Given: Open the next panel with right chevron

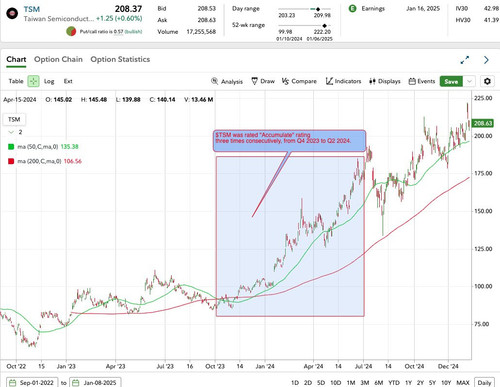Looking at the screenshot, I should pyautogui.click(x=486, y=60).
